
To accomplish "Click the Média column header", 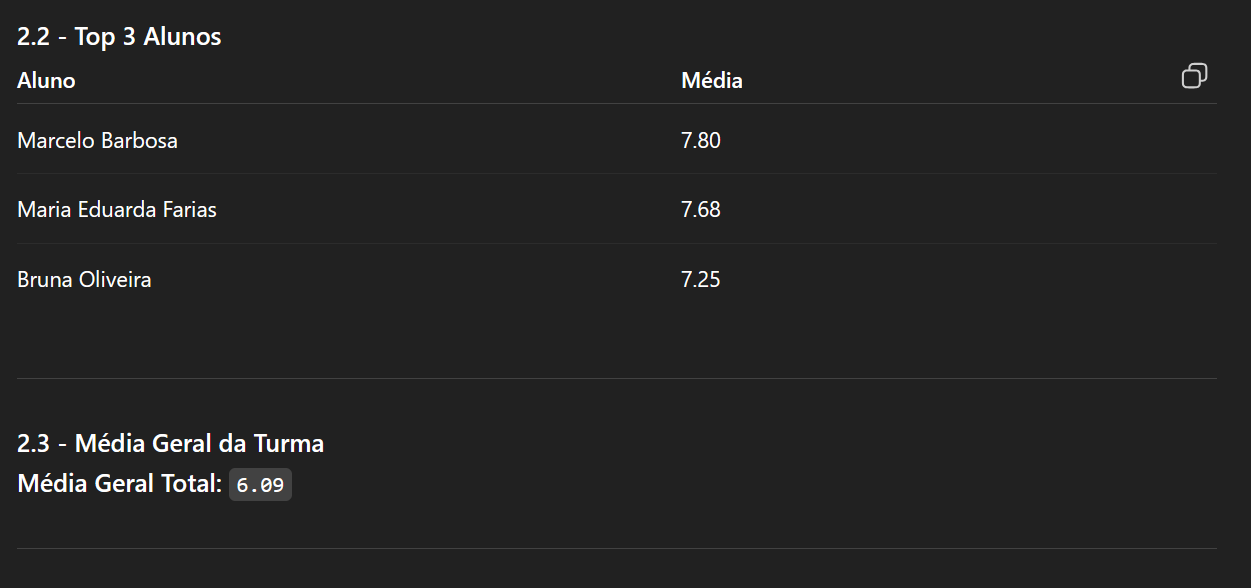I will (711, 81).
